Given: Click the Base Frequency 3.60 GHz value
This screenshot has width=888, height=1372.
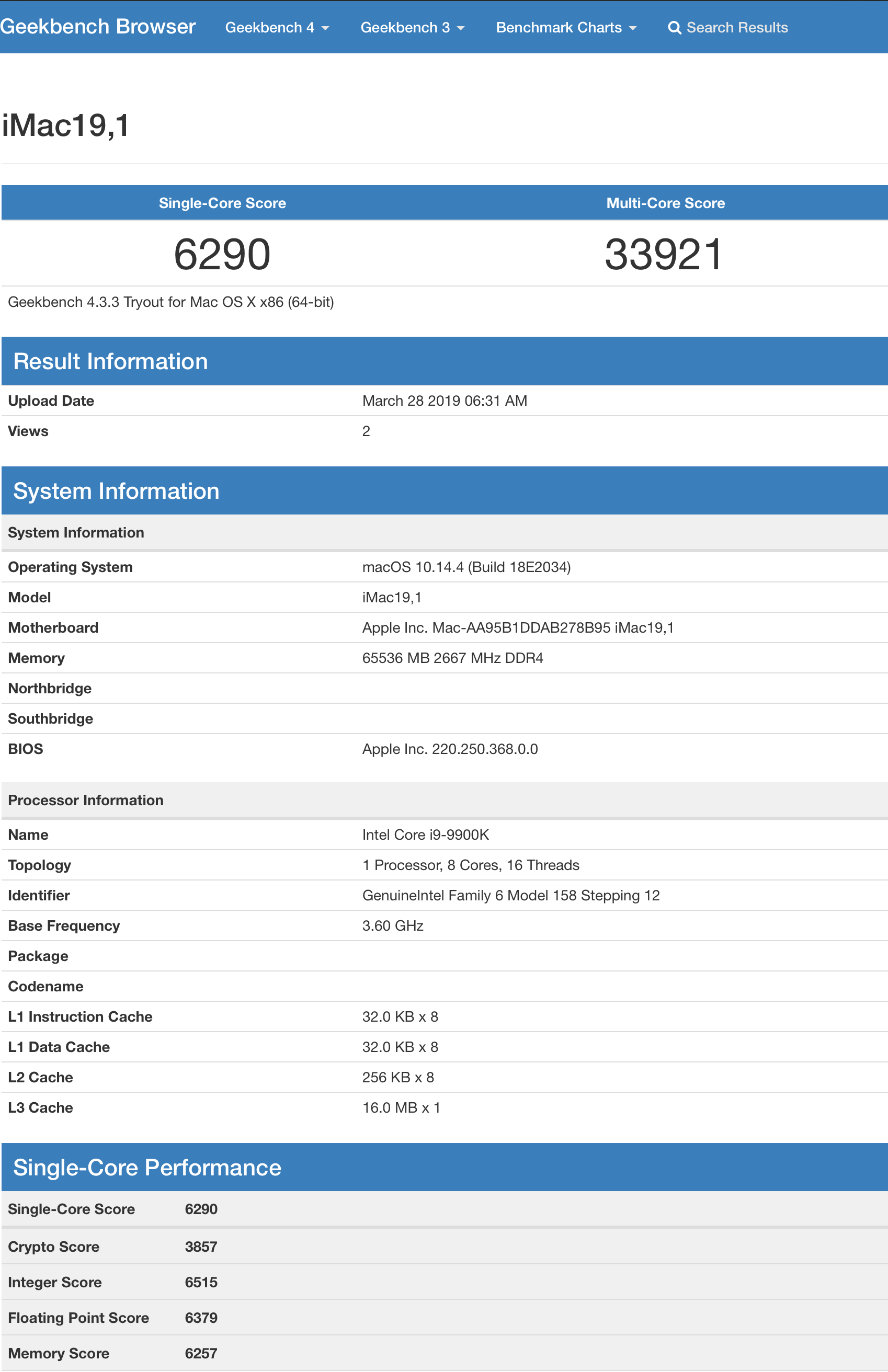Looking at the screenshot, I should pos(393,926).
